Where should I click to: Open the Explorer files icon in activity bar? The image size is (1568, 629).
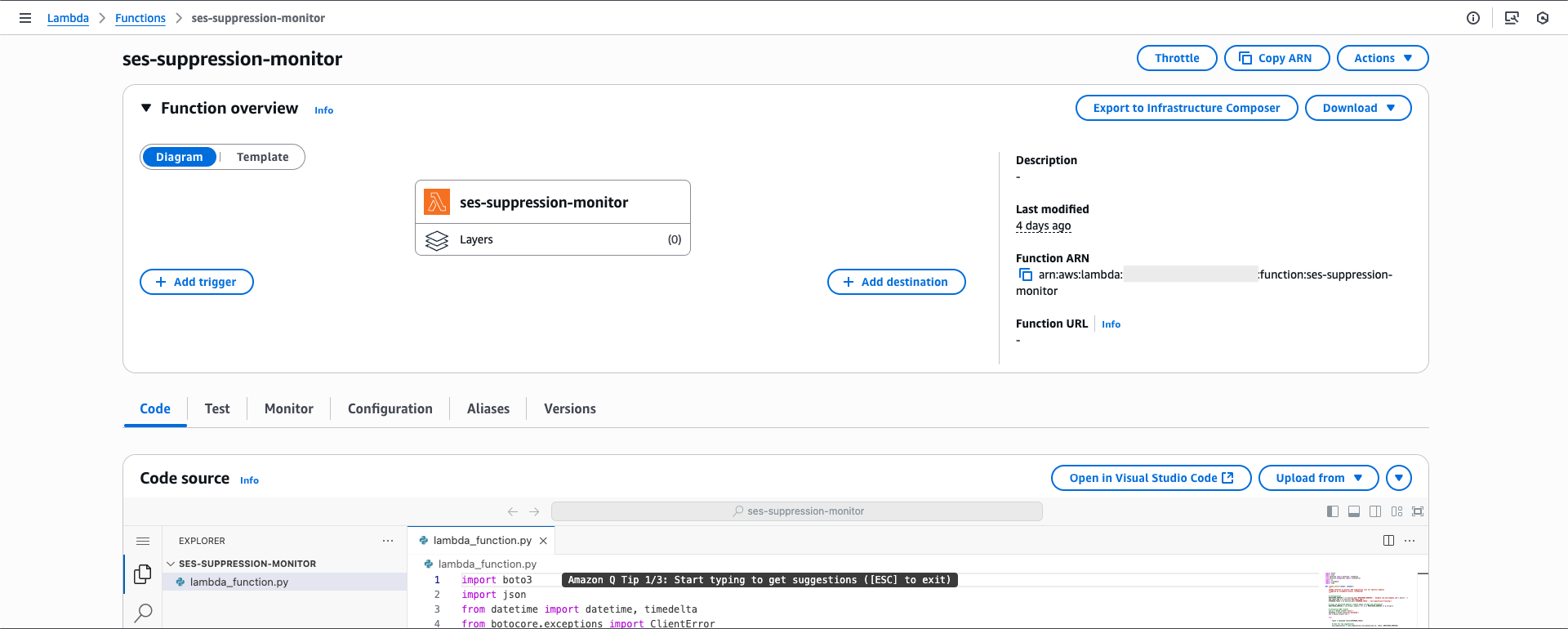[x=143, y=574]
